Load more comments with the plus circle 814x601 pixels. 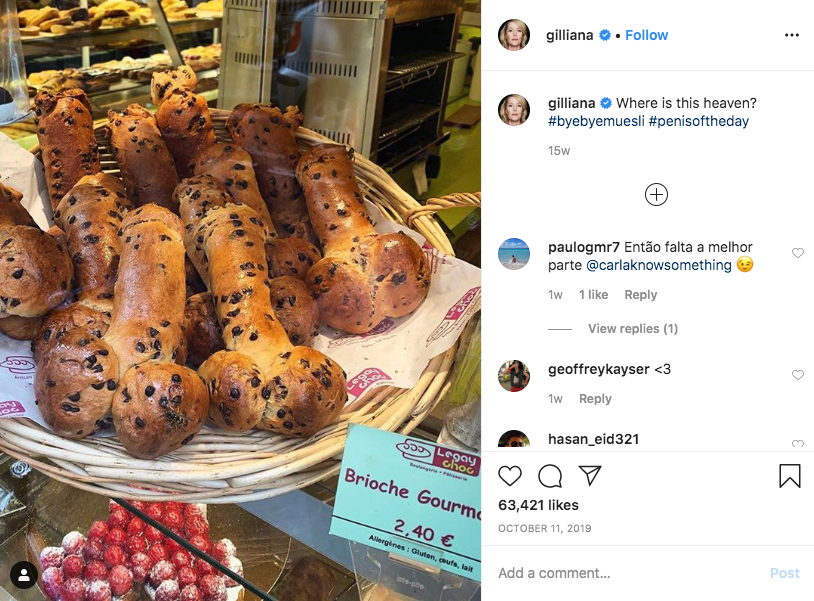click(x=656, y=195)
